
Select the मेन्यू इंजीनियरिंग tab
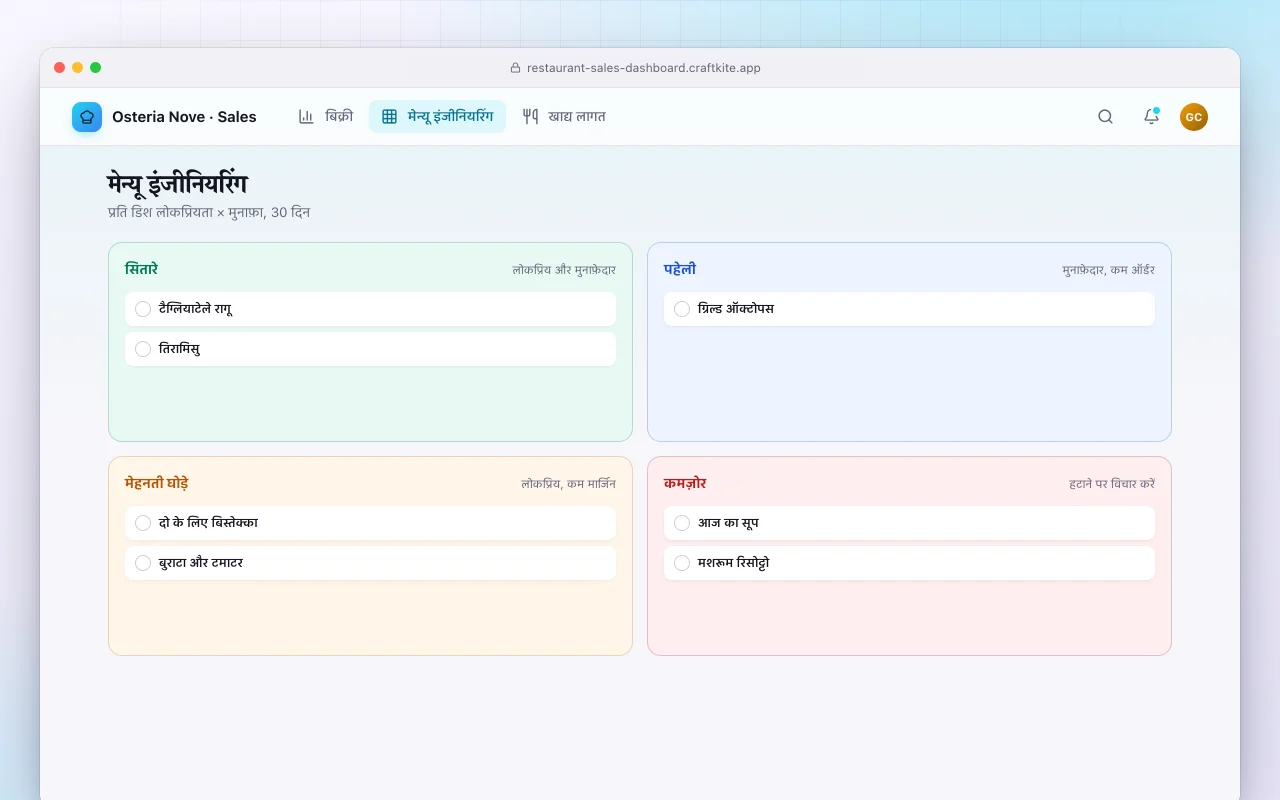[x=437, y=117]
